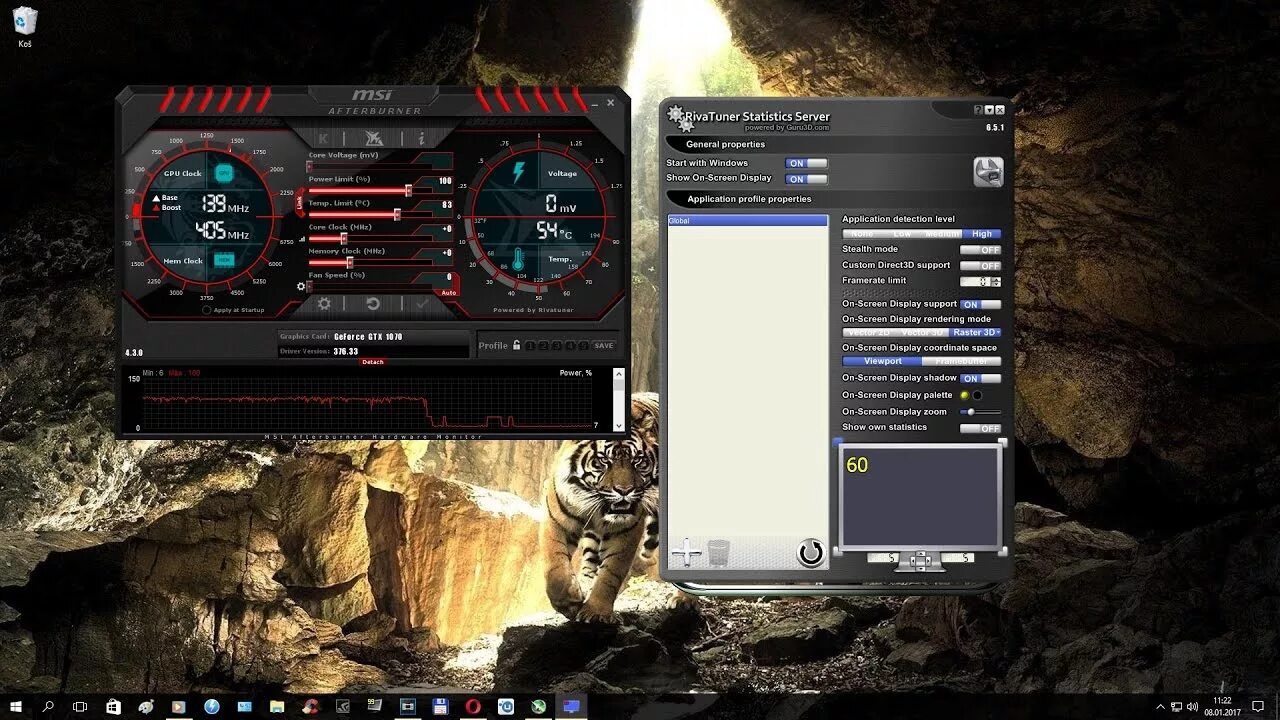Click the RivaTuner reset circular arrow icon
1280x720 pixels.
click(810, 552)
